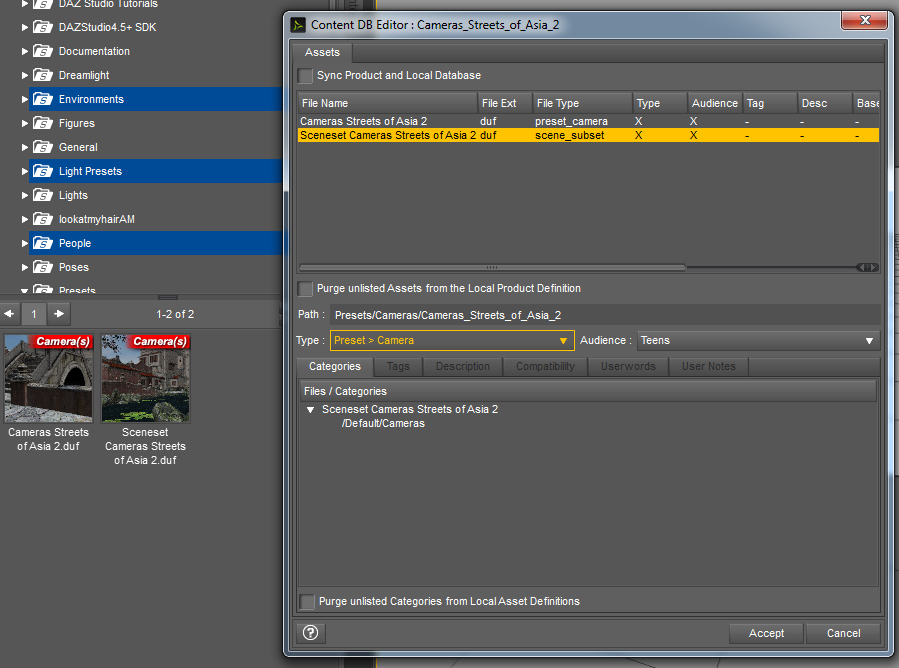This screenshot has width=899, height=668.
Task: Click the help question mark icon
Action: [x=310, y=632]
